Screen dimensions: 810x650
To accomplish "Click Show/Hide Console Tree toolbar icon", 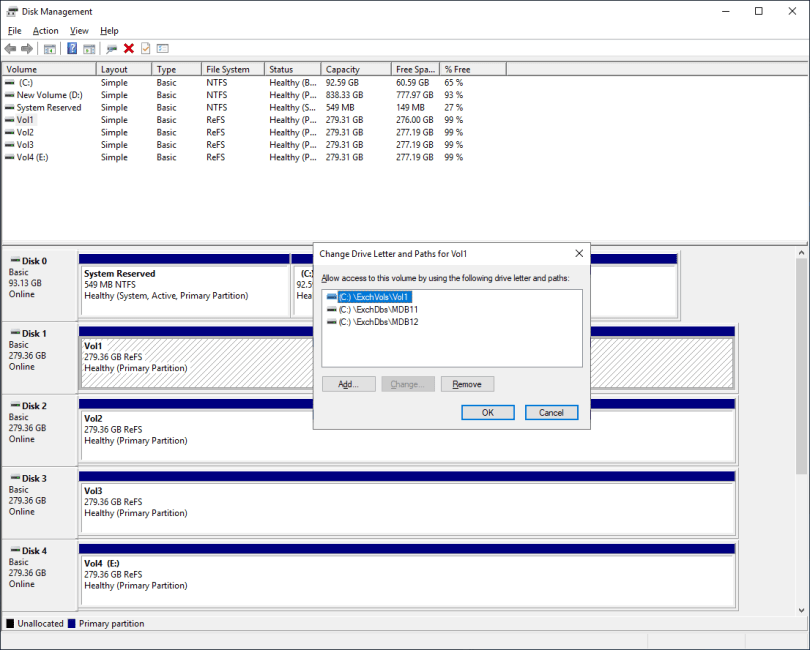I will pyautogui.click(x=50, y=48).
